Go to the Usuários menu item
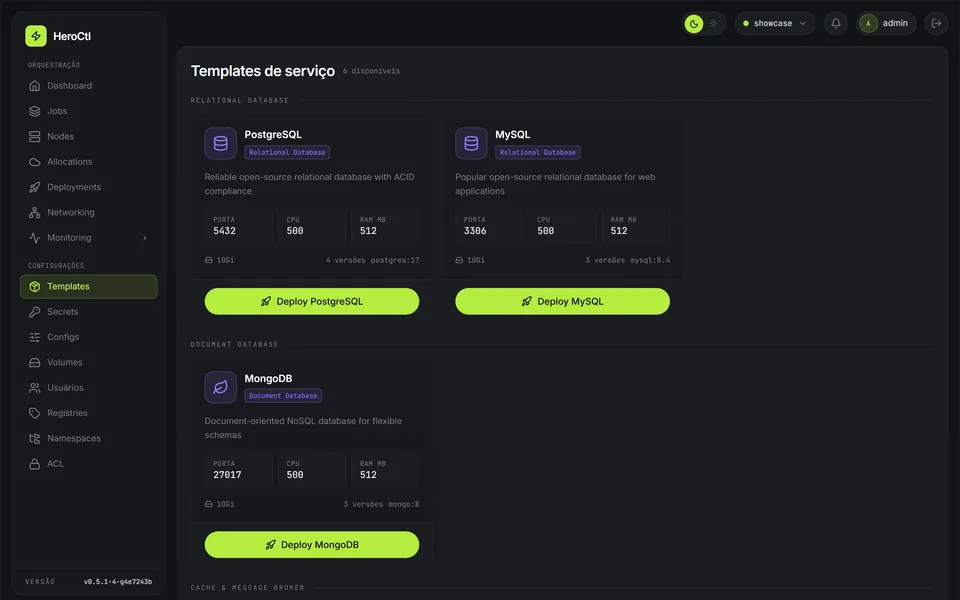Image resolution: width=960 pixels, height=600 pixels. coord(89,388)
